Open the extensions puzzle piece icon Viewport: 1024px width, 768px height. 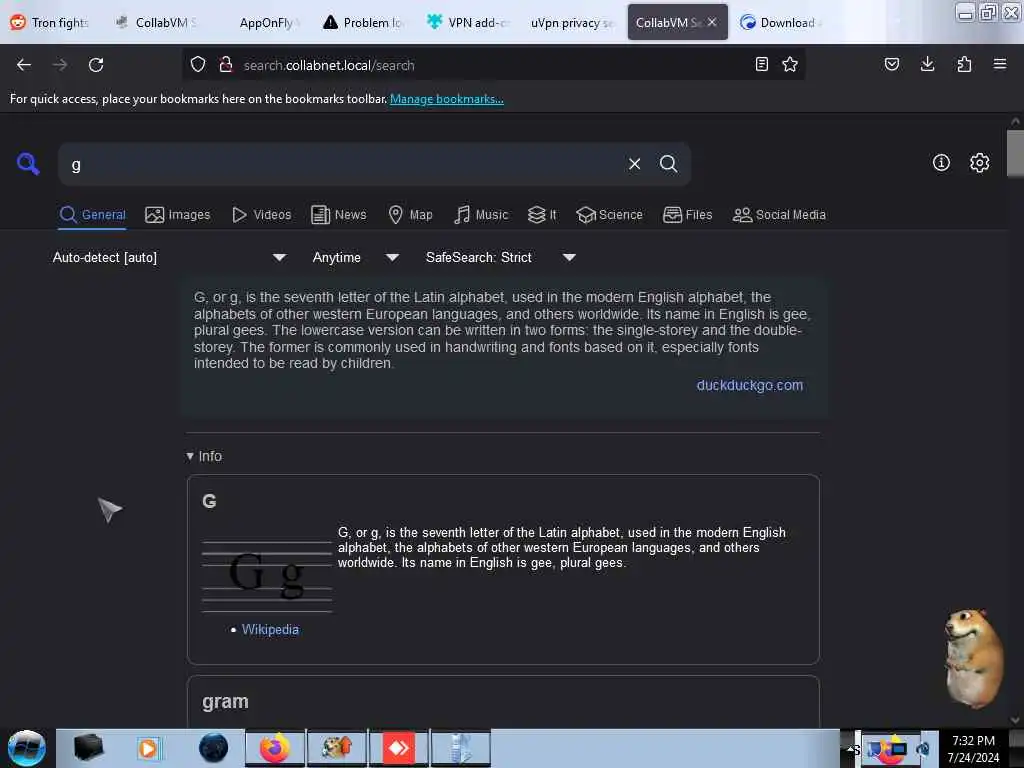964,64
